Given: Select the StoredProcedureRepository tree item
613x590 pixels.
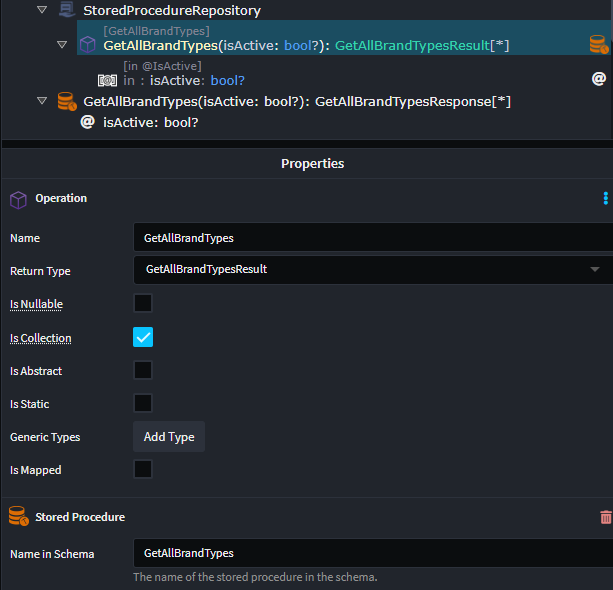Looking at the screenshot, I should coord(172,11).
